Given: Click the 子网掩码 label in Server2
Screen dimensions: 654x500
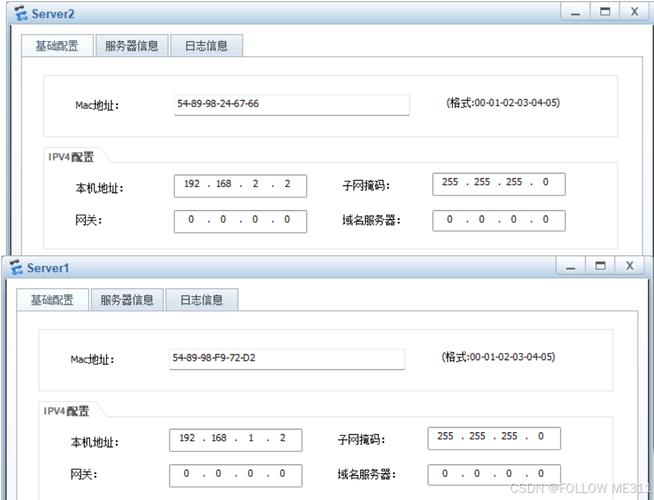Looking at the screenshot, I should click(366, 185).
